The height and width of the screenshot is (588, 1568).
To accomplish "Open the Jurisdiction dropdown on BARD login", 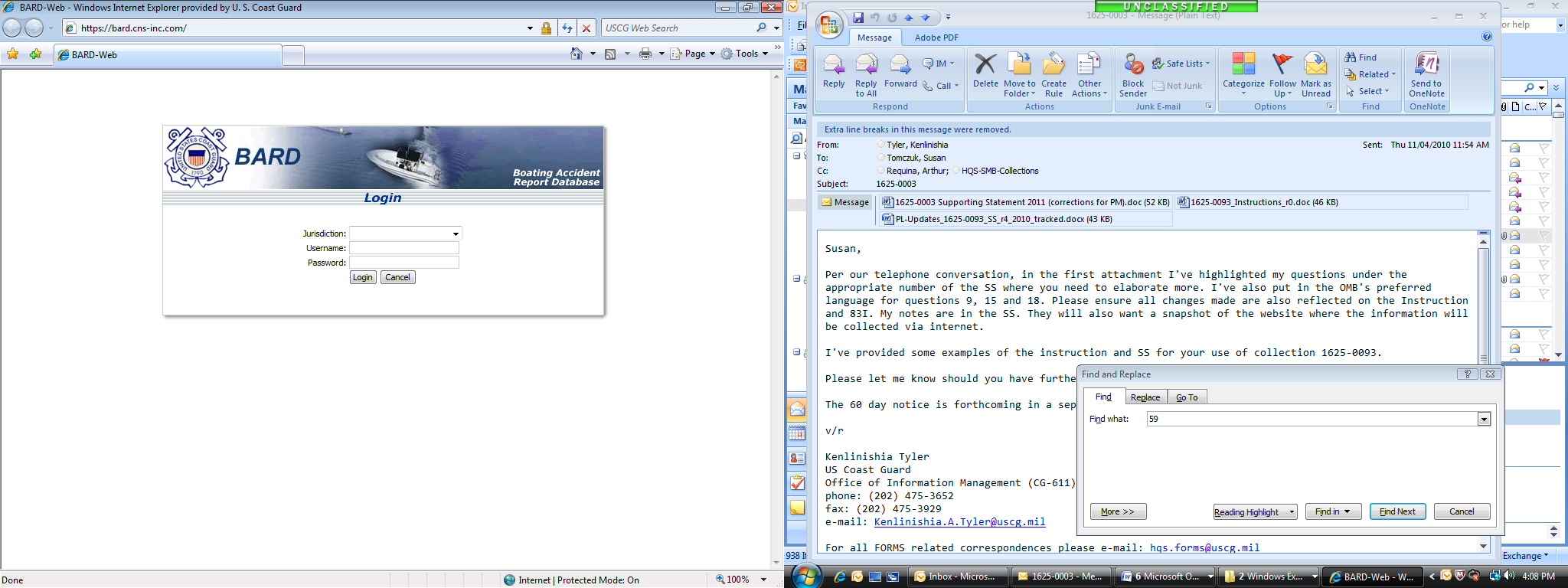I will point(456,234).
